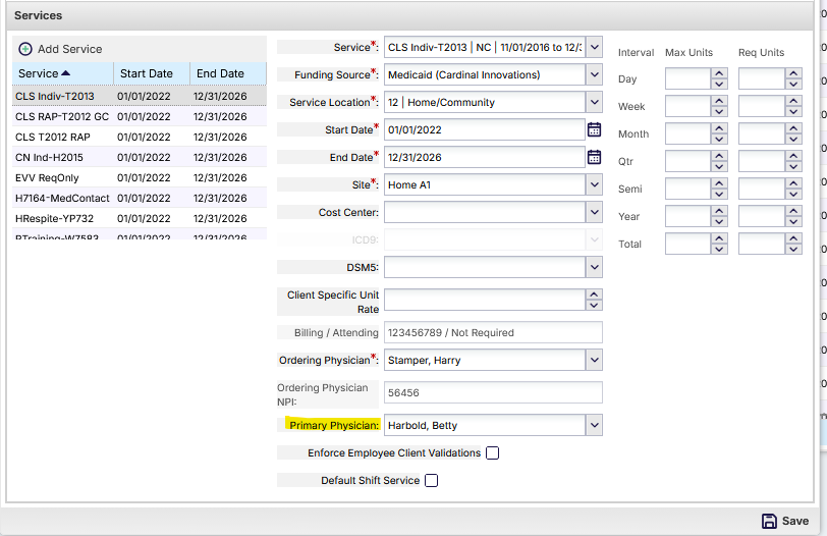Click the Week Req Units input
The height and width of the screenshot is (536, 827).
coord(762,106)
